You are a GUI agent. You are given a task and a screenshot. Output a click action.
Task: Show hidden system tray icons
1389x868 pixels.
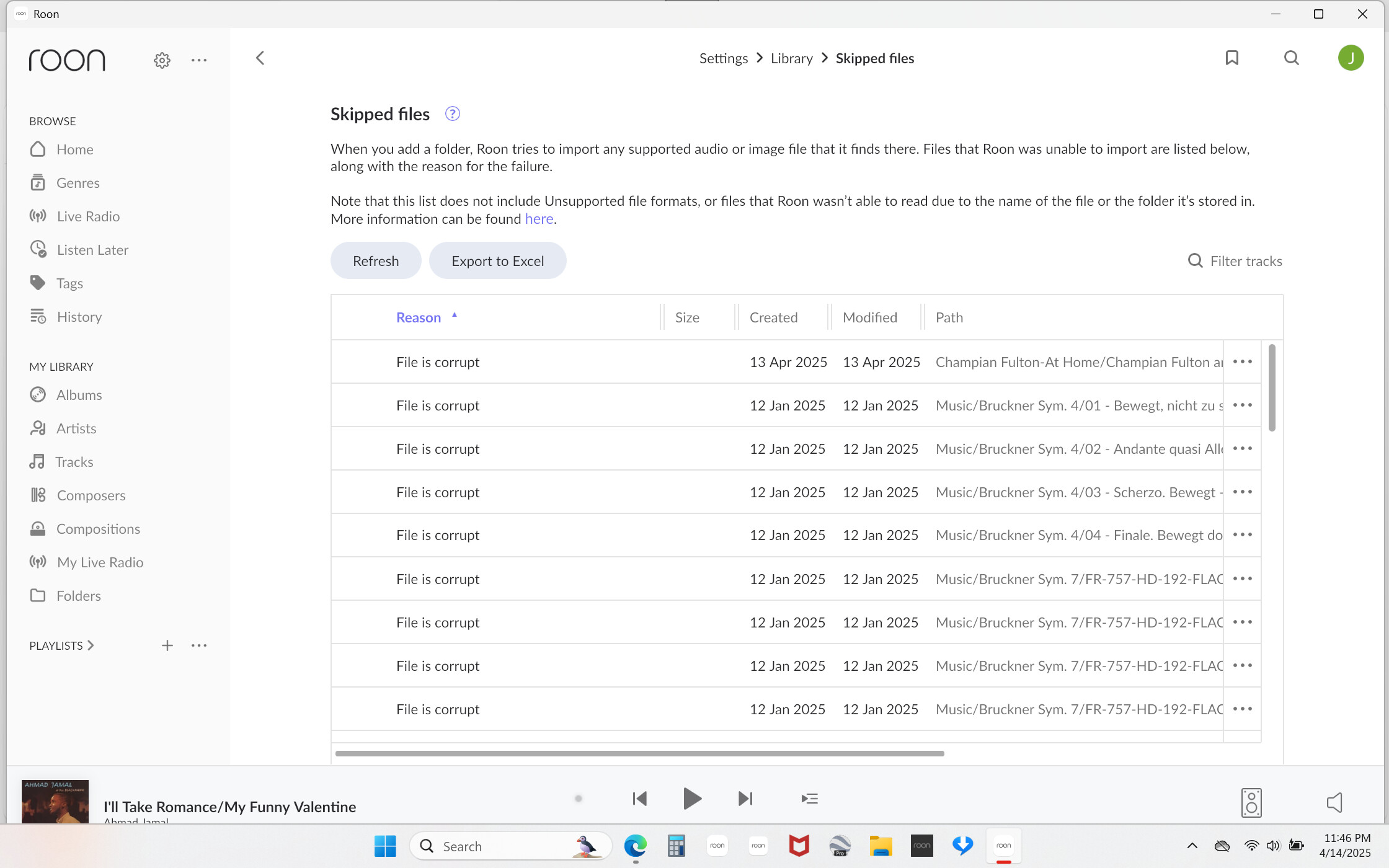1192,846
